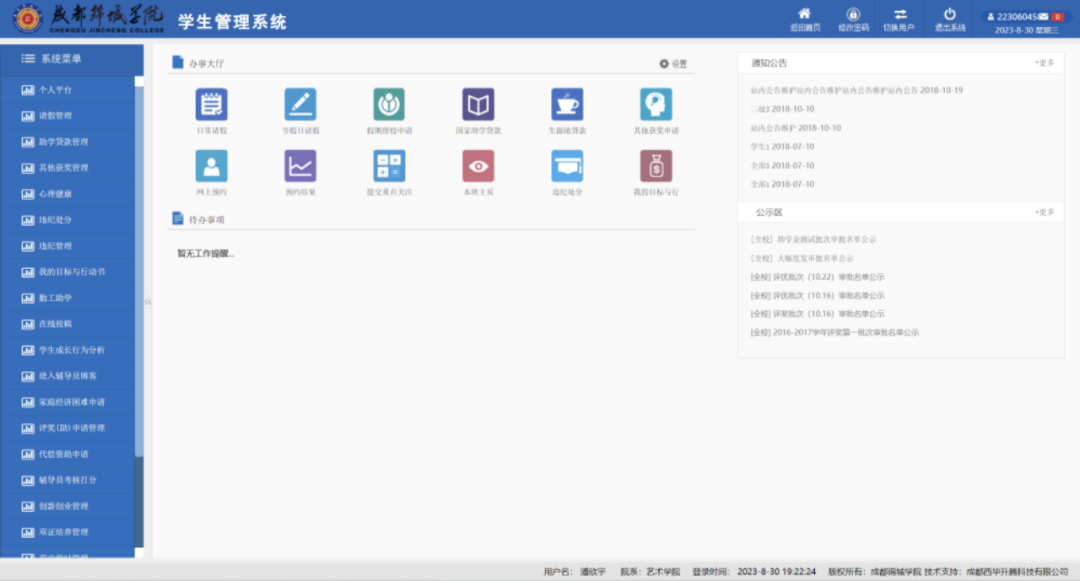The width and height of the screenshot is (1080, 581).
Task: Open notice 全部1 2018-07-10
Action: pyautogui.click(x=782, y=184)
